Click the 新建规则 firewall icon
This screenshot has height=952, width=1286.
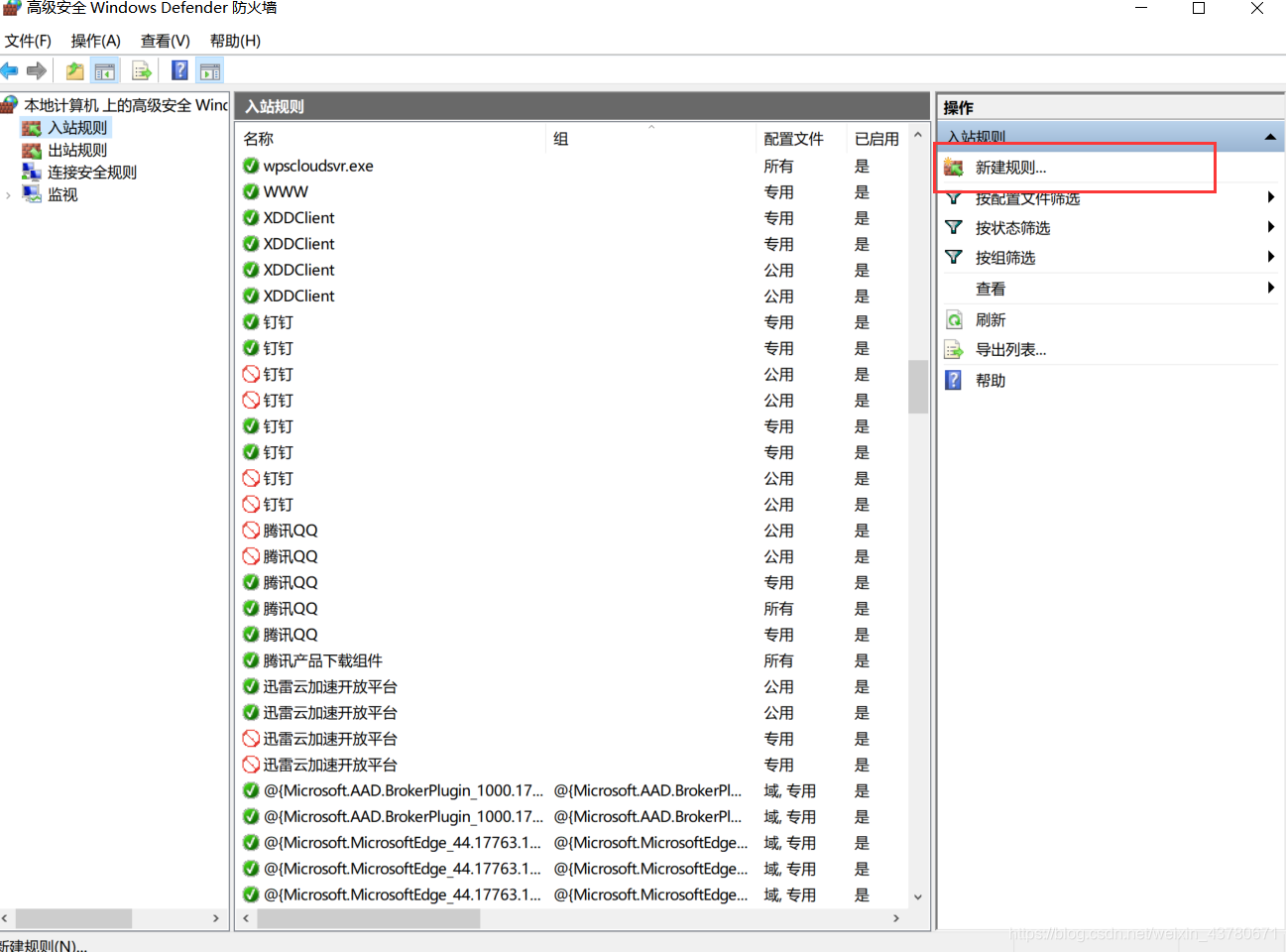[954, 167]
